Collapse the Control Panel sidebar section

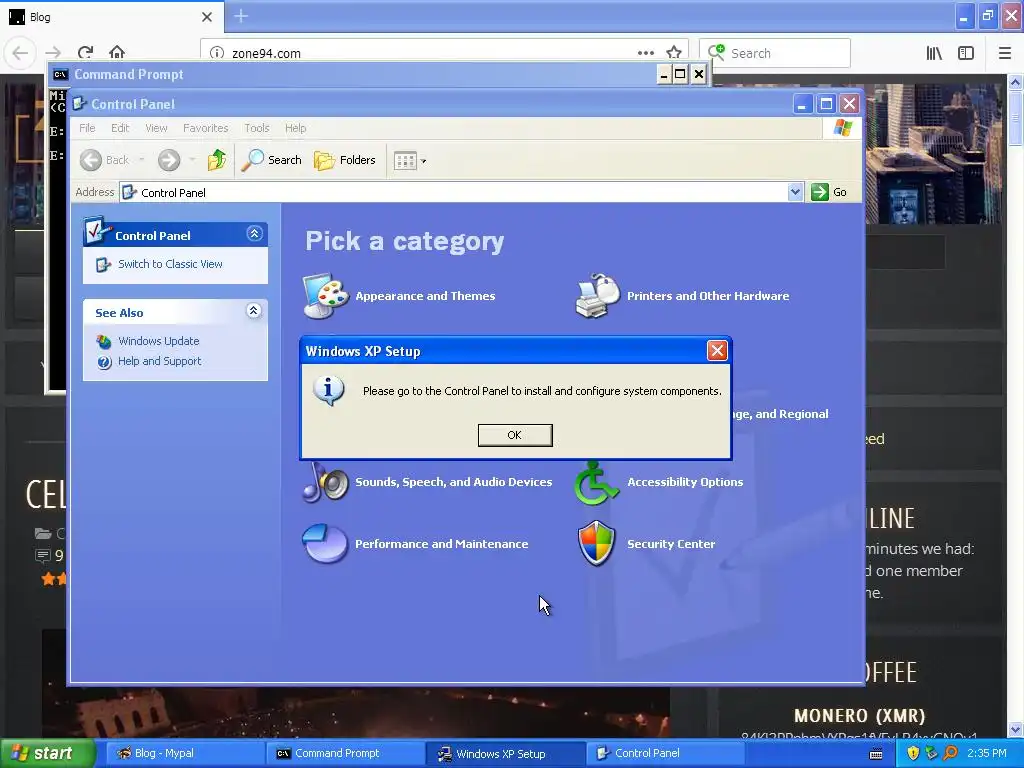pos(254,234)
